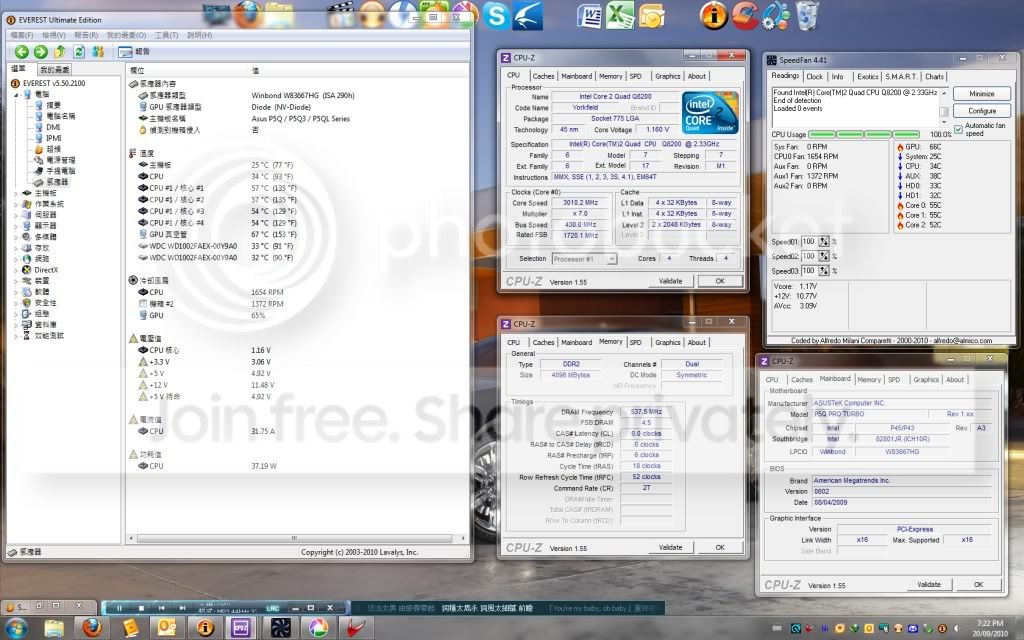Open About tab in top CPU-Z window
This screenshot has width=1024, height=640.
(697, 76)
